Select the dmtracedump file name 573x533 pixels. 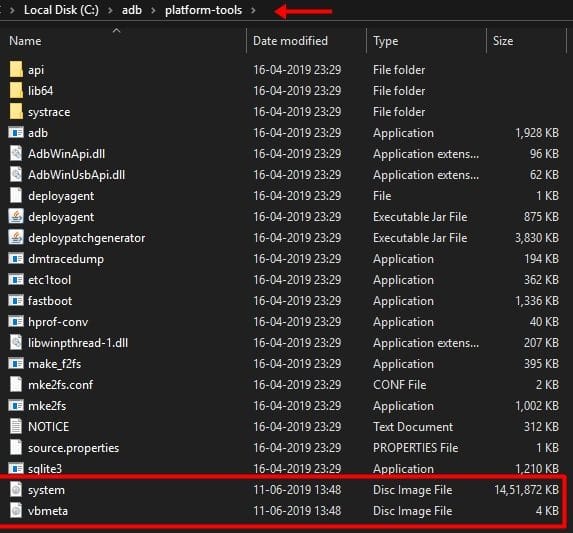pyautogui.click(x=66, y=258)
